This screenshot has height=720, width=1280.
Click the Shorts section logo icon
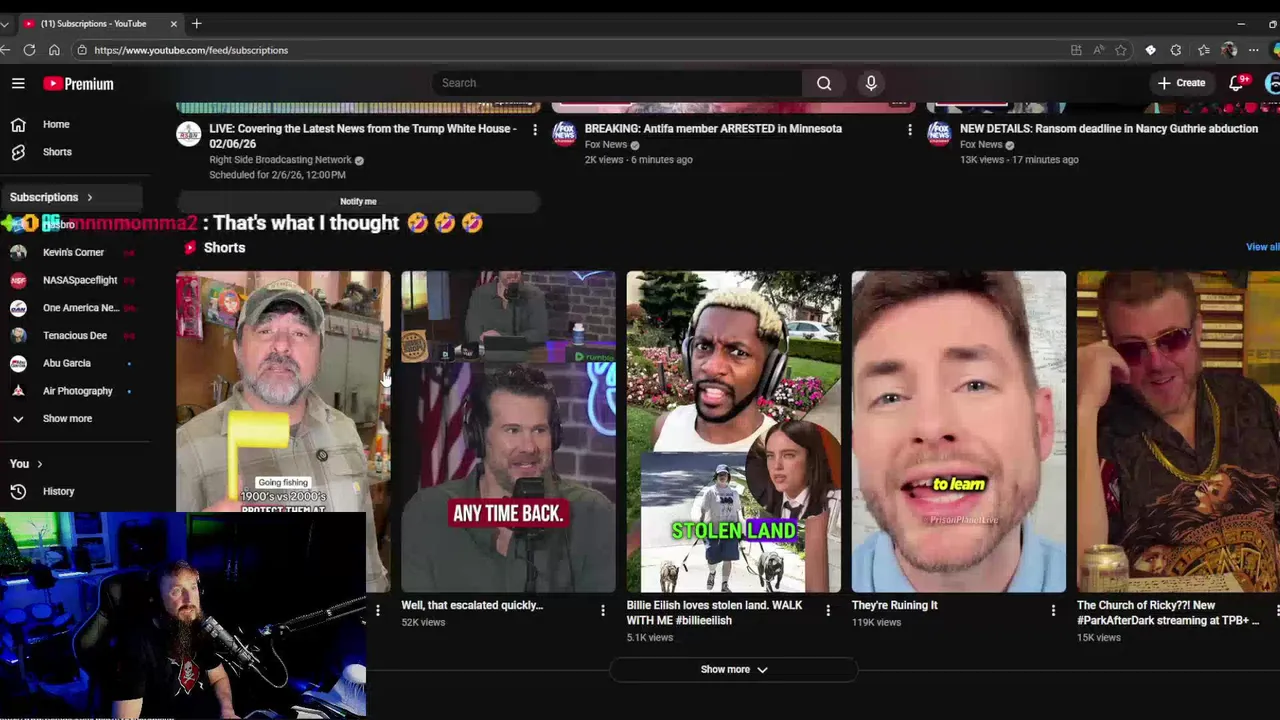tap(190, 247)
